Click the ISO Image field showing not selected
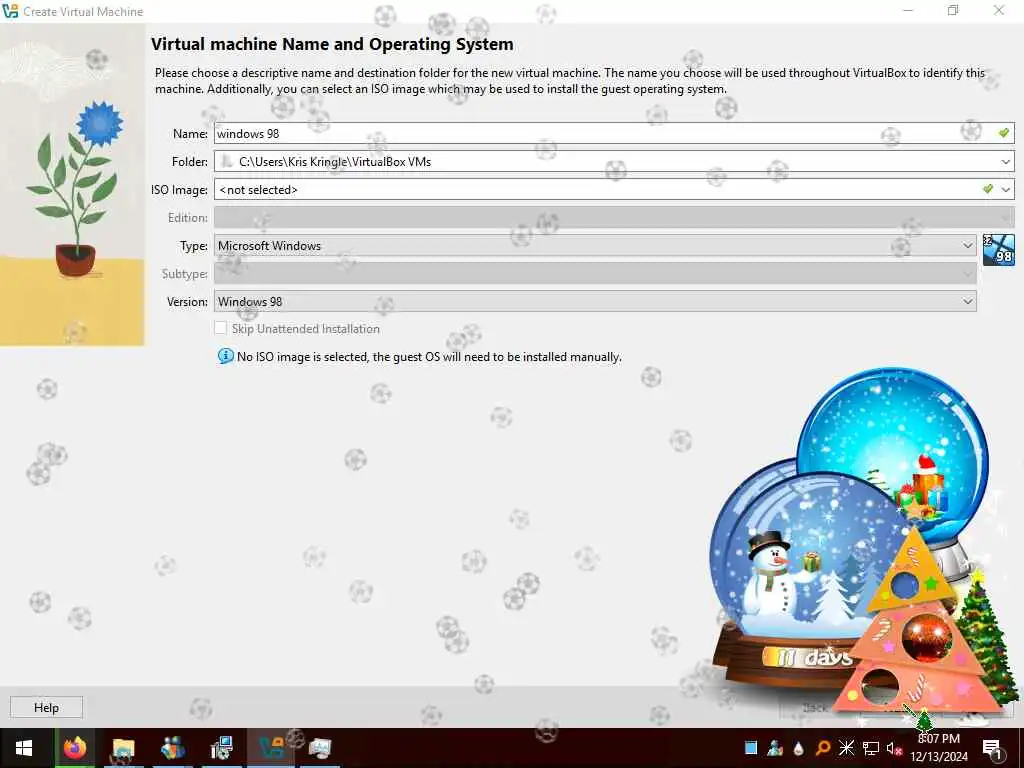Viewport: 1024px width, 768px height. pos(614,189)
